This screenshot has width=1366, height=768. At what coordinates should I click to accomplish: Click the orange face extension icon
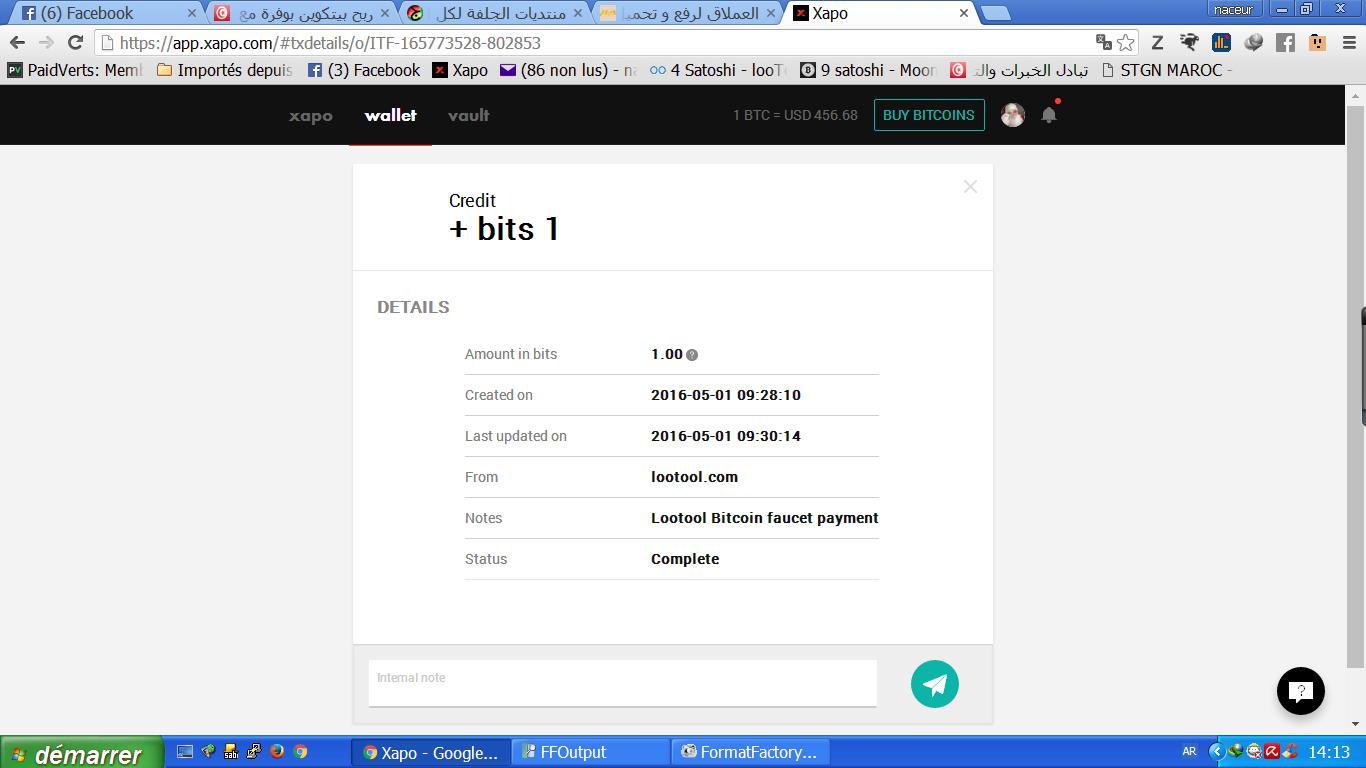(1317, 43)
